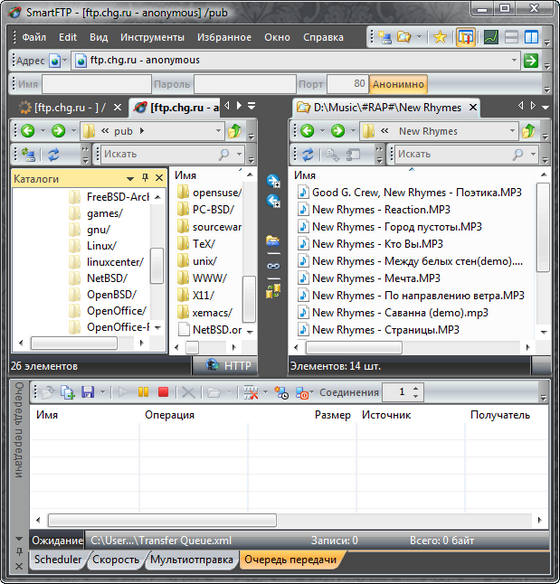This screenshot has height=584, width=560.
Task: Click the reconnect icon in remote pane toolbar
Action: tap(28, 154)
